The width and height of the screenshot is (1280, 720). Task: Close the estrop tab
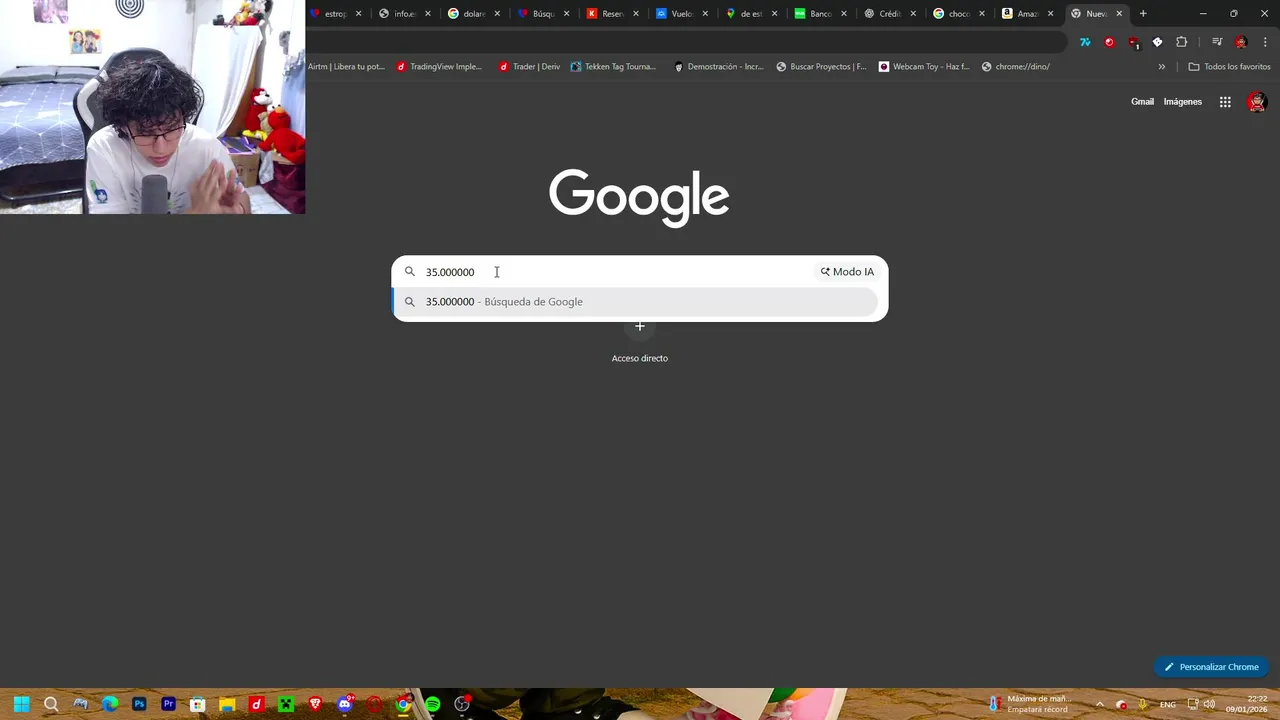click(358, 14)
